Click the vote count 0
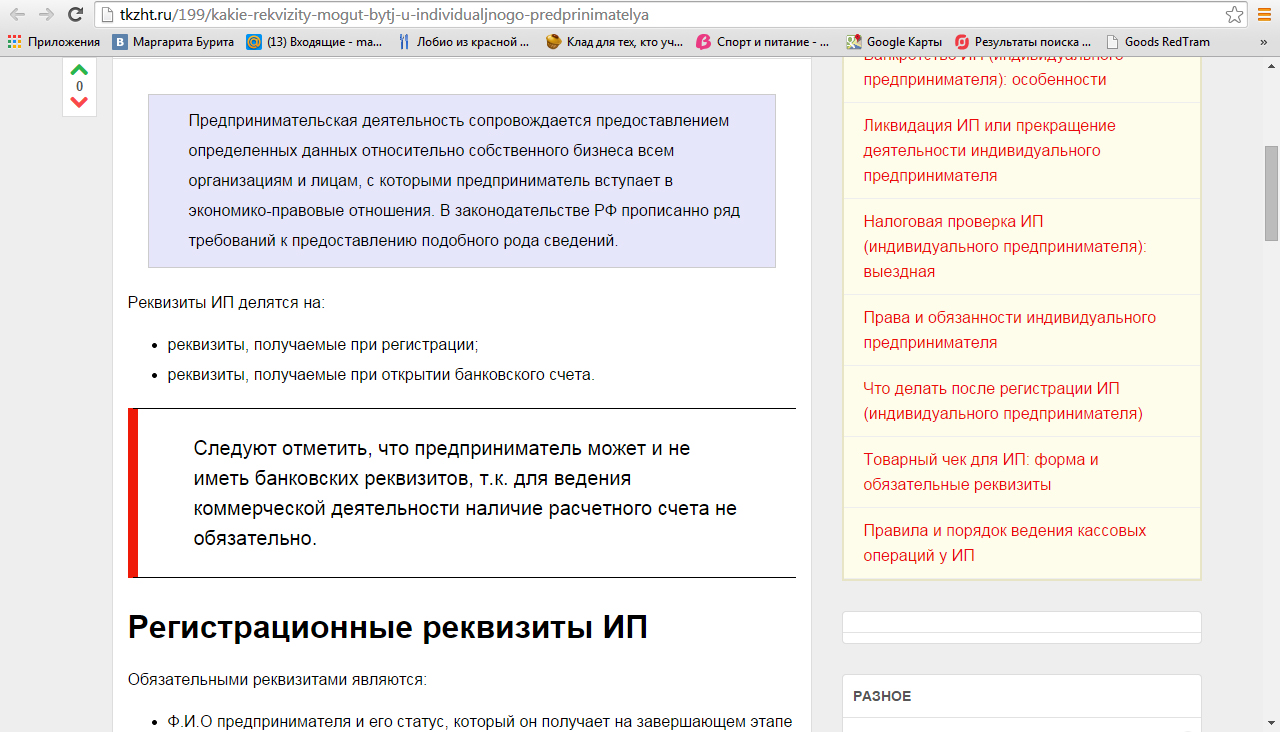Viewport: 1280px width, 732px height. point(79,87)
